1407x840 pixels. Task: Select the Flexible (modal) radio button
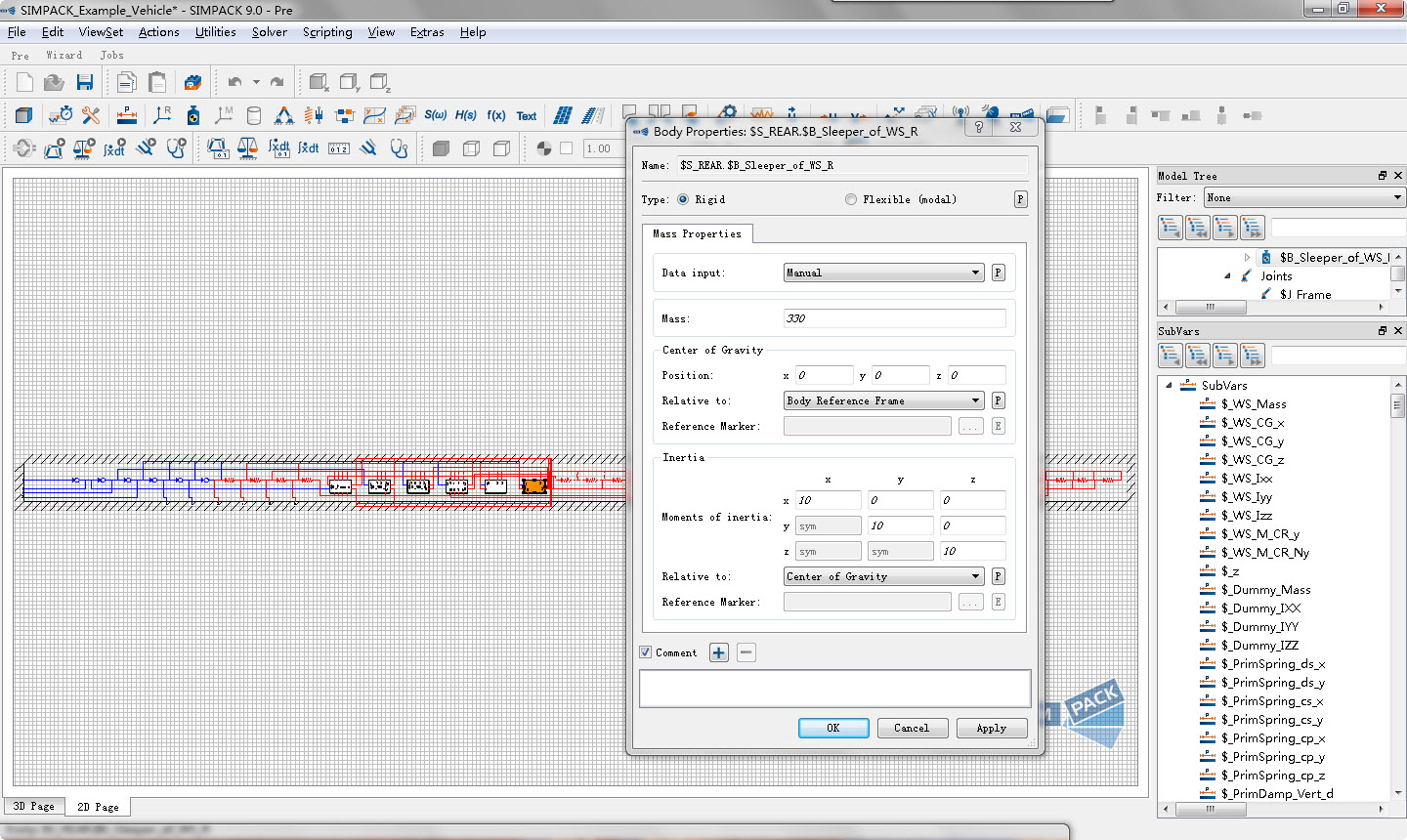click(851, 199)
